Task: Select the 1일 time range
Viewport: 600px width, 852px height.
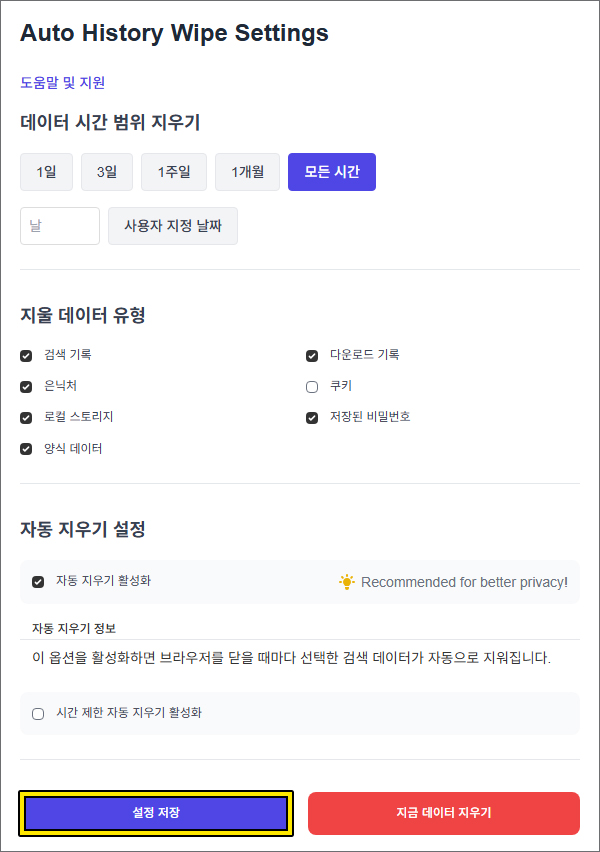Action: [x=46, y=172]
